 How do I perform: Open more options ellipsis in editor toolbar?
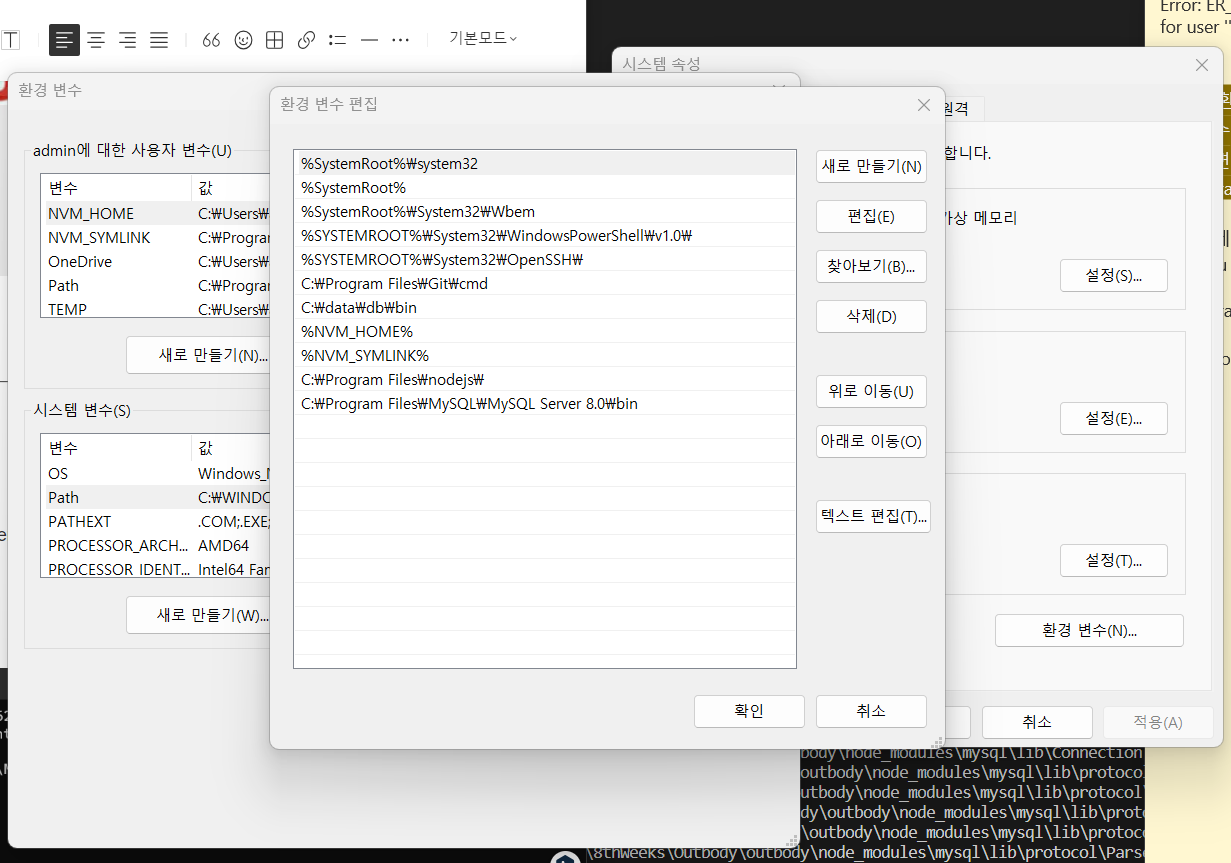click(x=401, y=39)
